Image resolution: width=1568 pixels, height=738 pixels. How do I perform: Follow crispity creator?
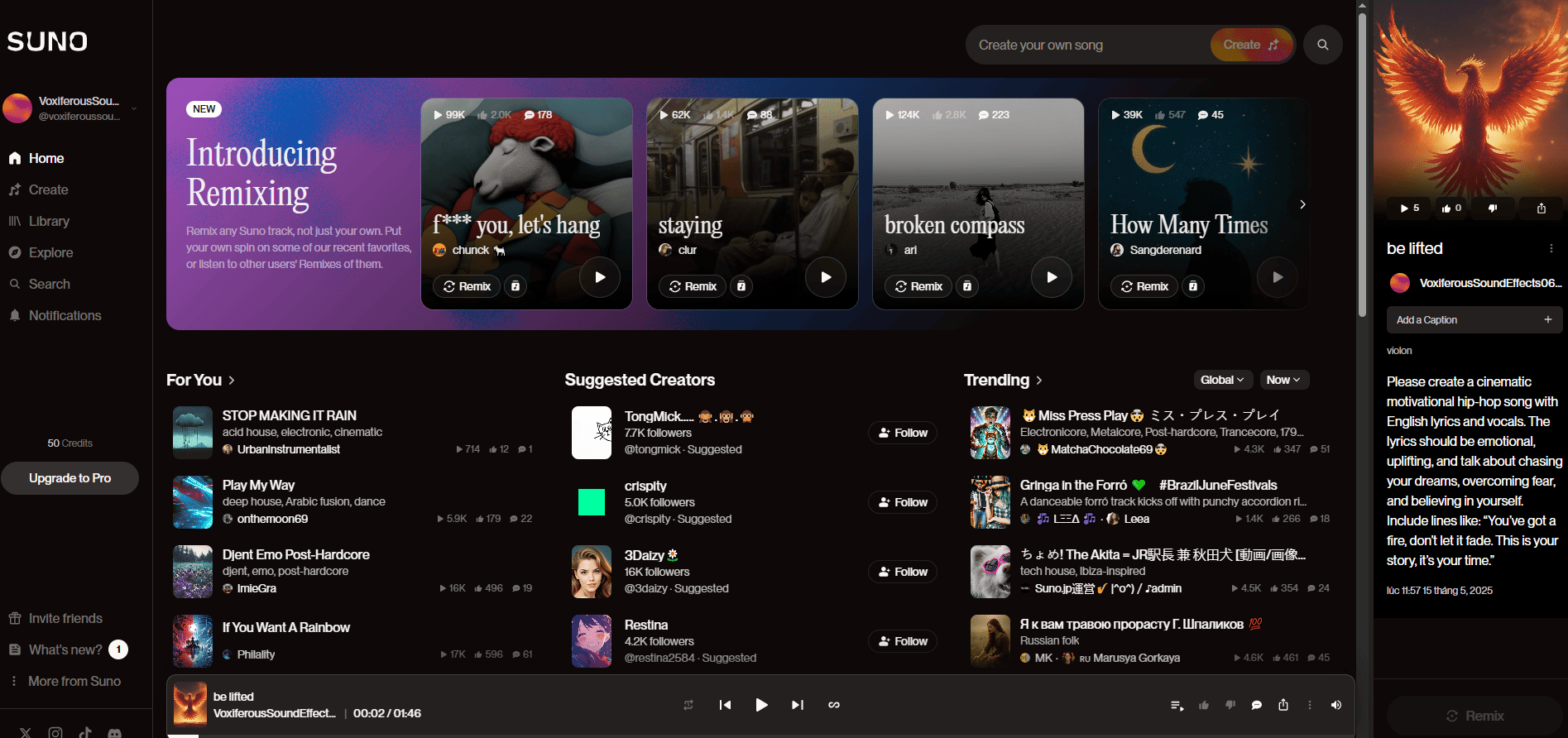point(903,502)
